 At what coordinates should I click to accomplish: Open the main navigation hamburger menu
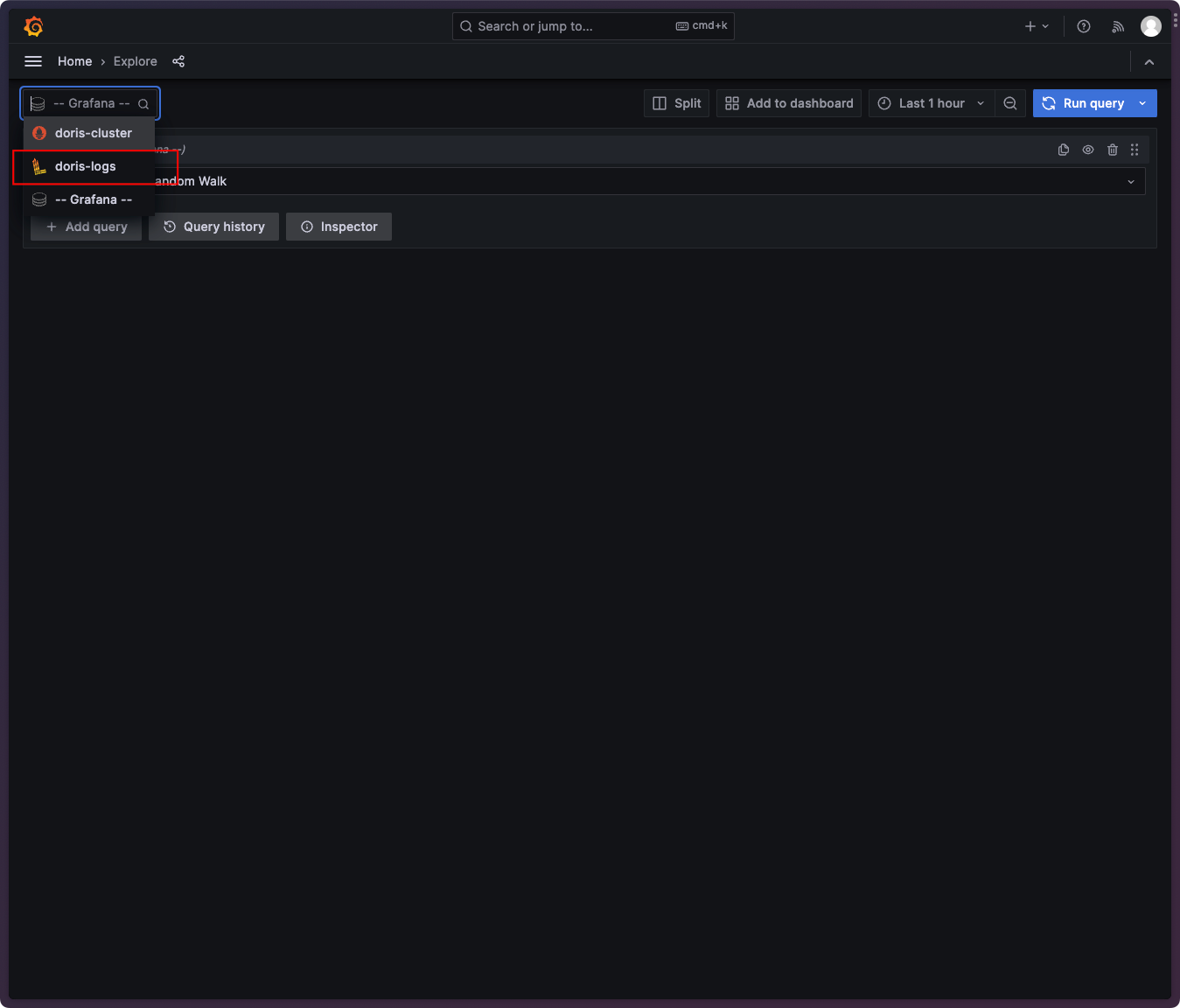click(32, 61)
